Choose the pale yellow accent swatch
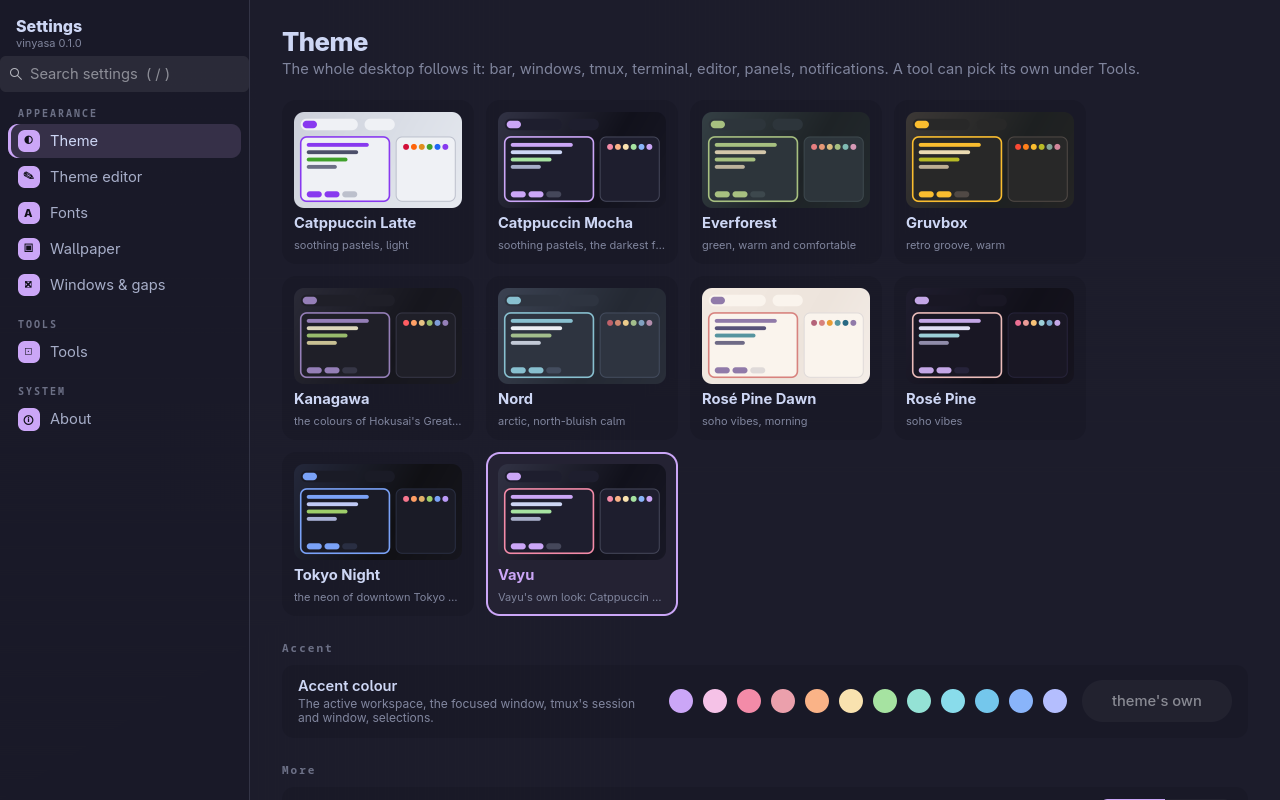Image resolution: width=1280 pixels, height=800 pixels. 851,701
